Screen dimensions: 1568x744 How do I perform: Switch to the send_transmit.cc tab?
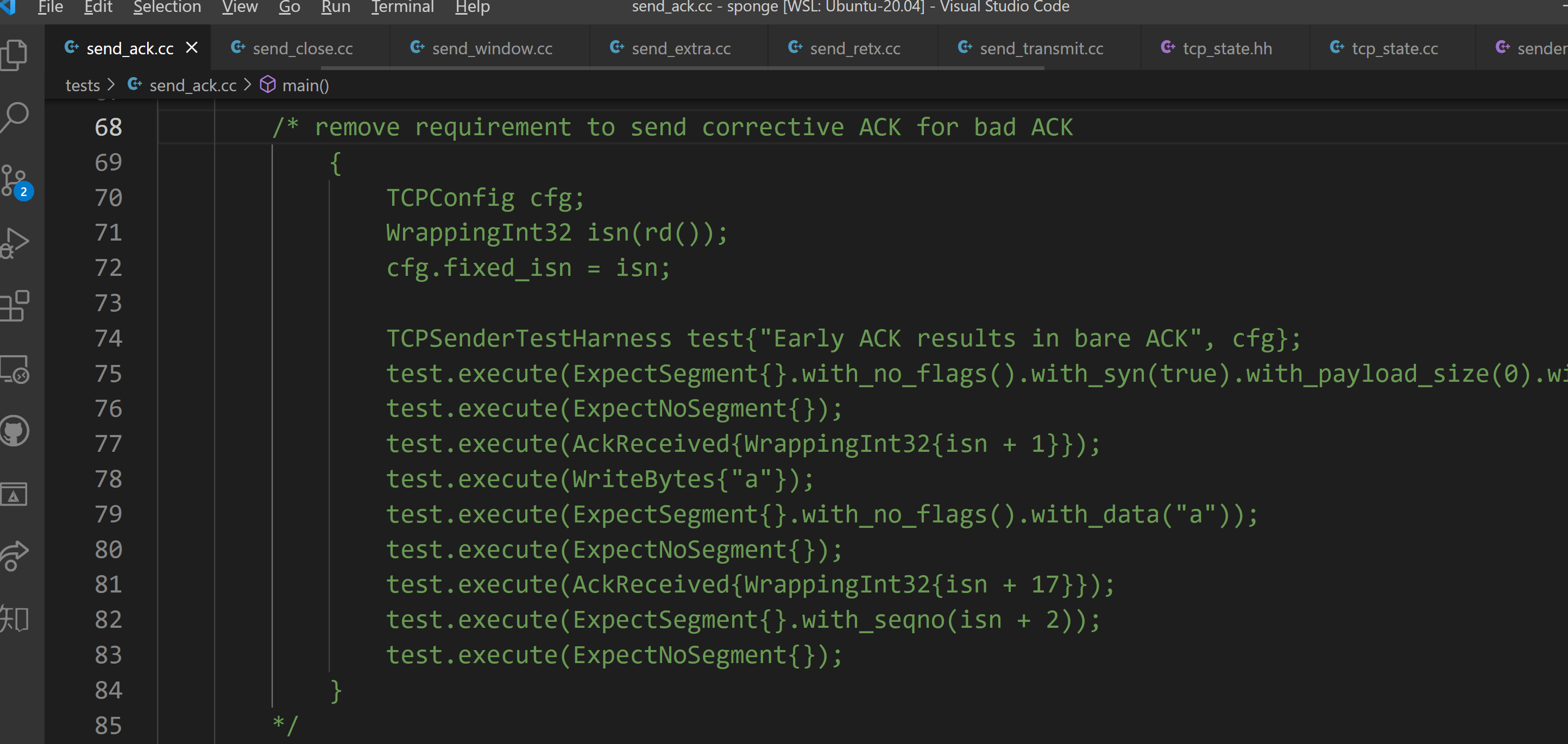coord(1041,49)
